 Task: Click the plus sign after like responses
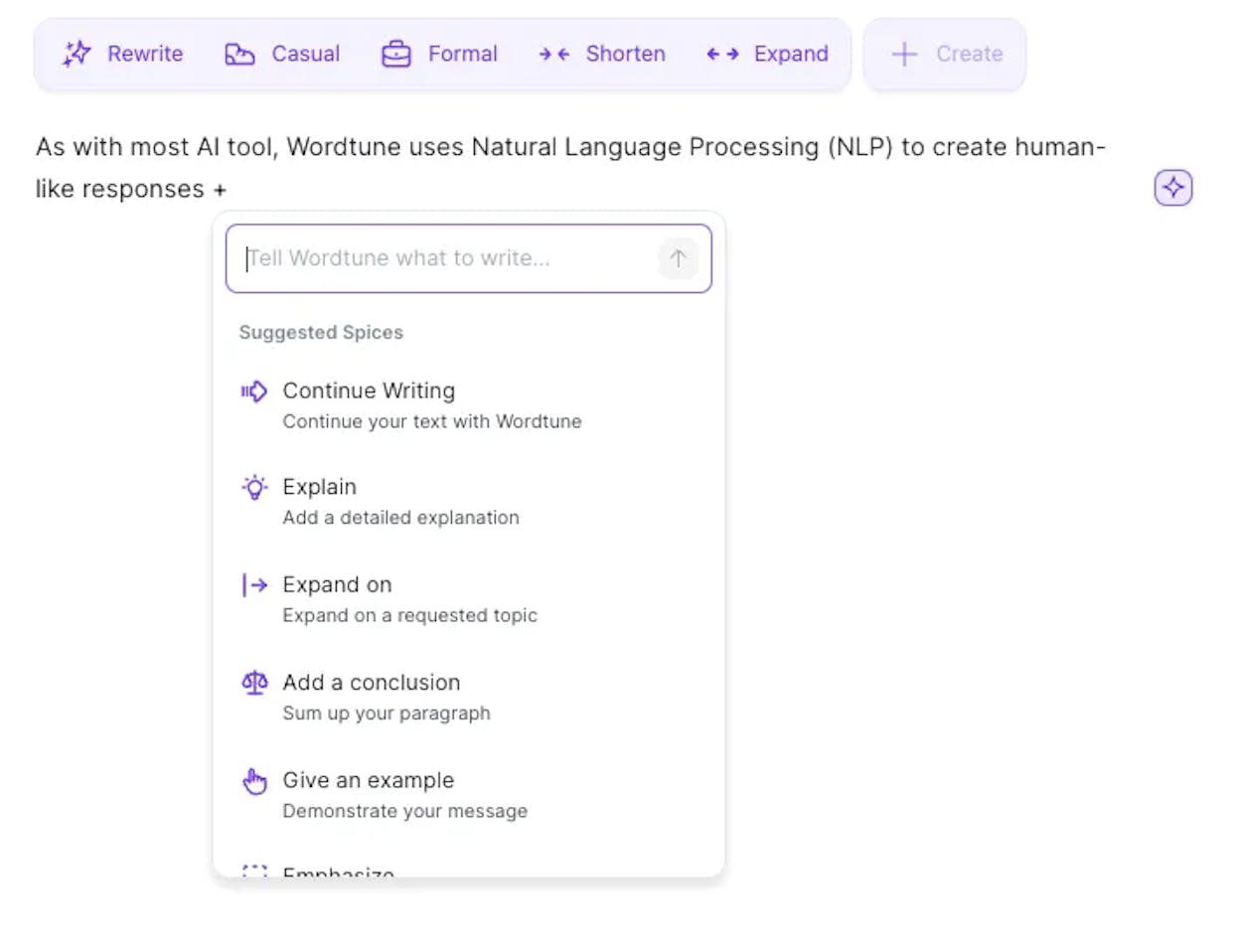tap(220, 190)
